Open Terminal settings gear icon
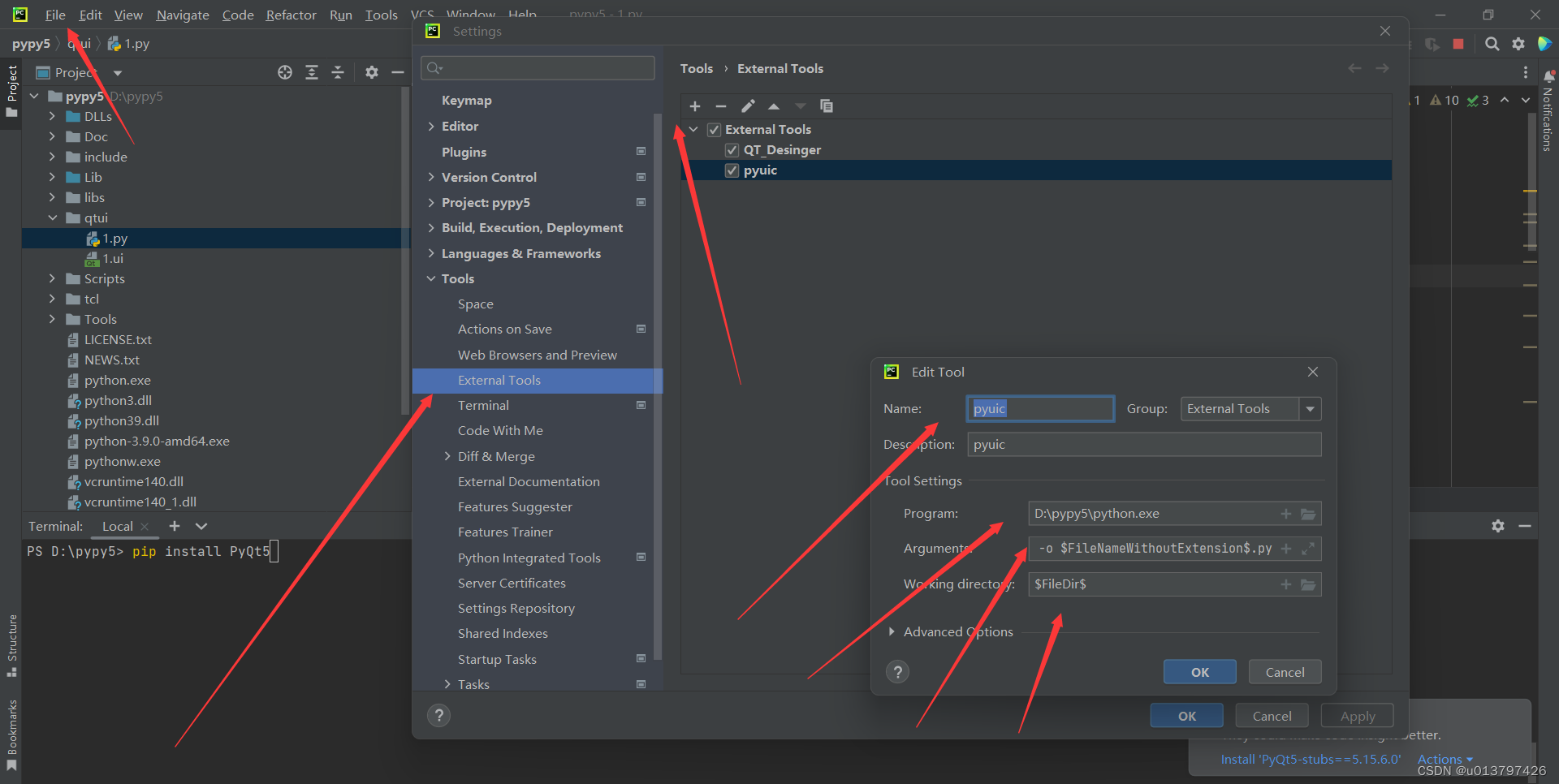The height and width of the screenshot is (784, 1559). (1498, 526)
